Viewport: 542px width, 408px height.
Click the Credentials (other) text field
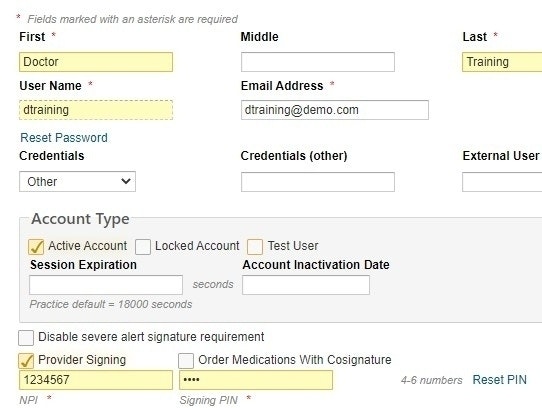pos(318,182)
